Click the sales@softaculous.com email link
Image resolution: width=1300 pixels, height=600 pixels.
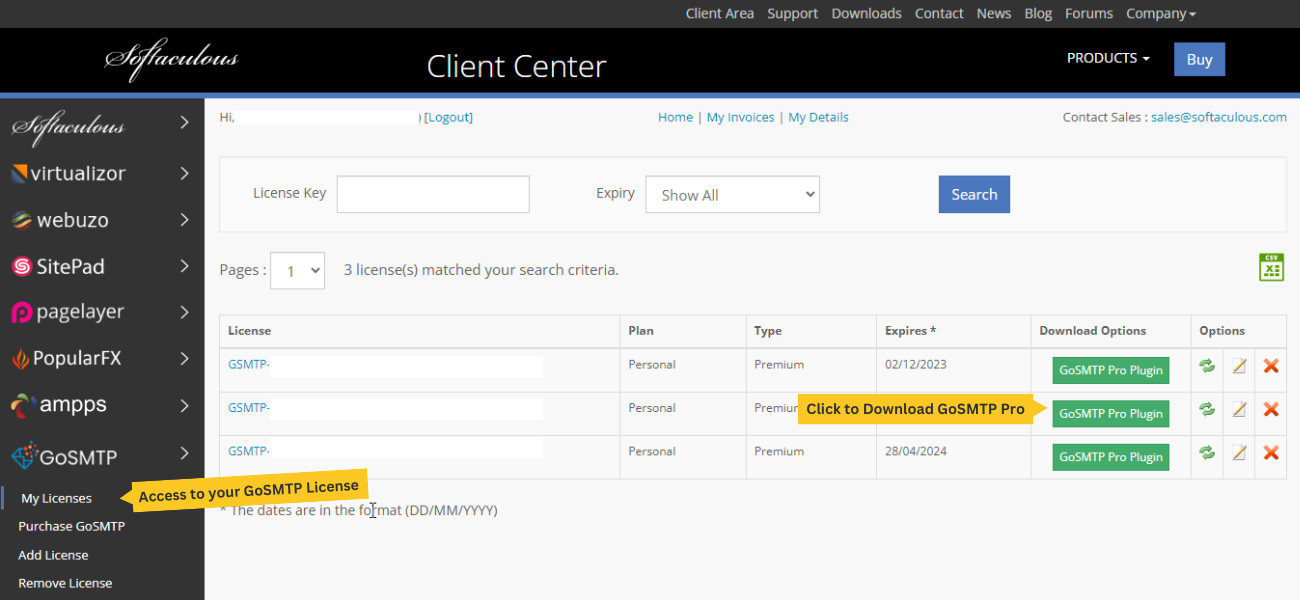pyautogui.click(x=1219, y=117)
